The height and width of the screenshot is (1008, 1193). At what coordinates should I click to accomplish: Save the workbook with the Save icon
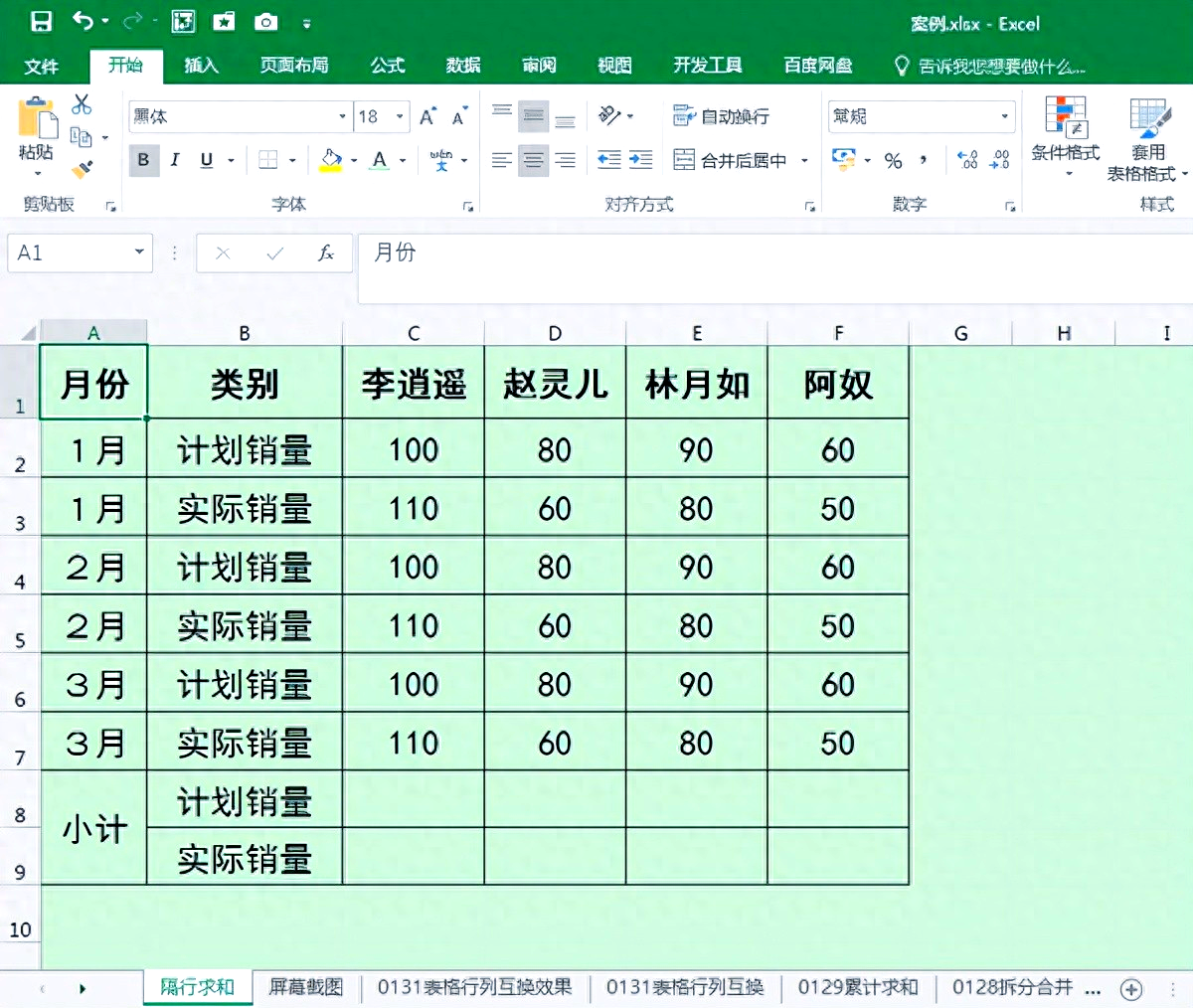(41, 21)
